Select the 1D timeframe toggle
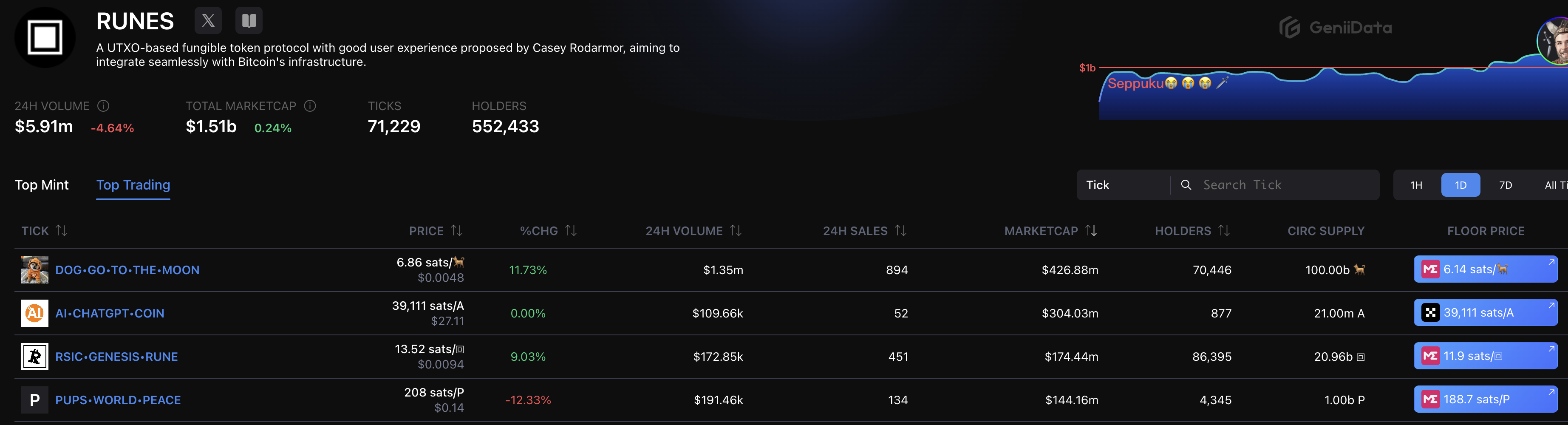1568x425 pixels. point(1460,185)
